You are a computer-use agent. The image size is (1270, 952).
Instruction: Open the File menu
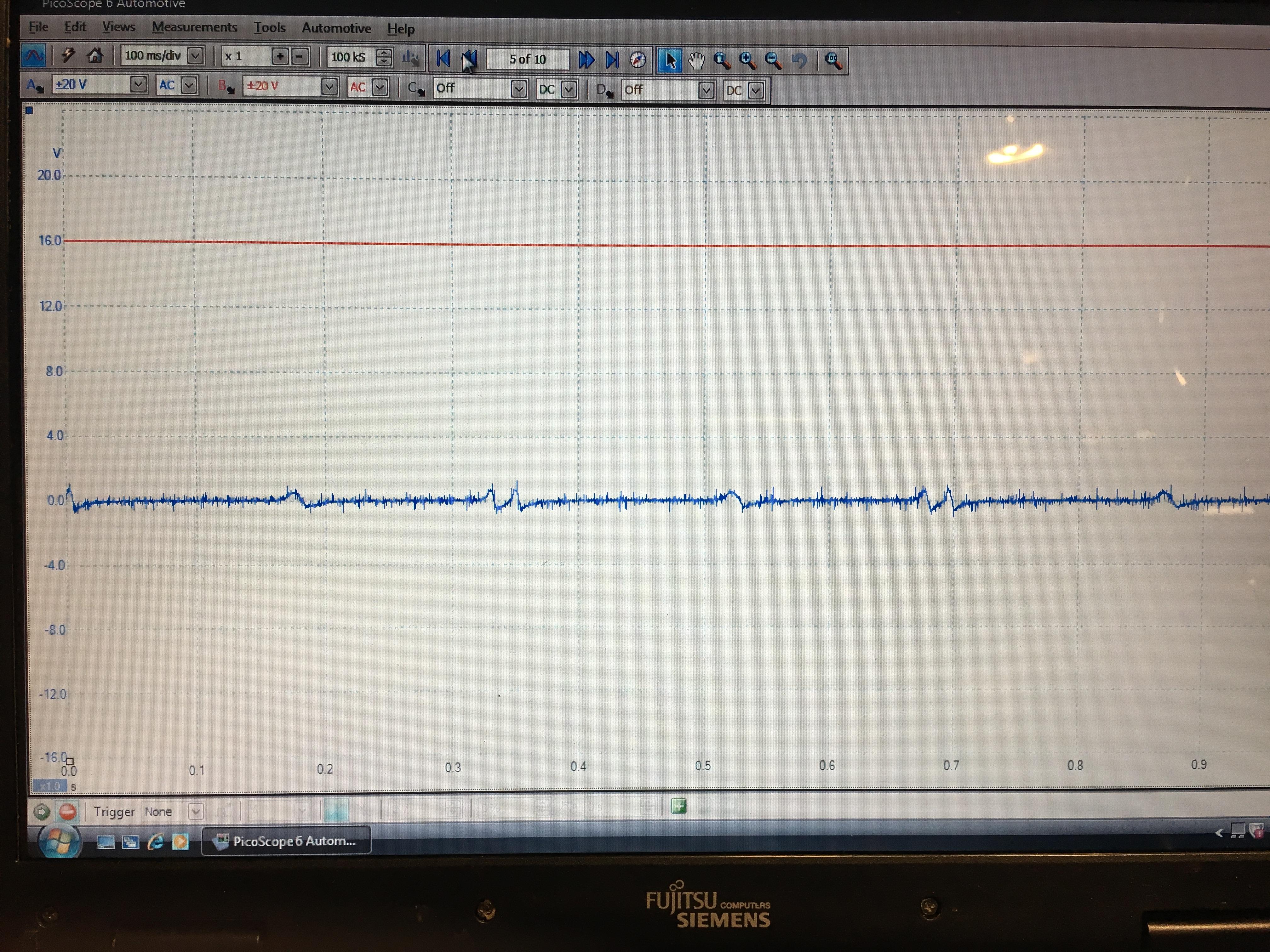38,26
